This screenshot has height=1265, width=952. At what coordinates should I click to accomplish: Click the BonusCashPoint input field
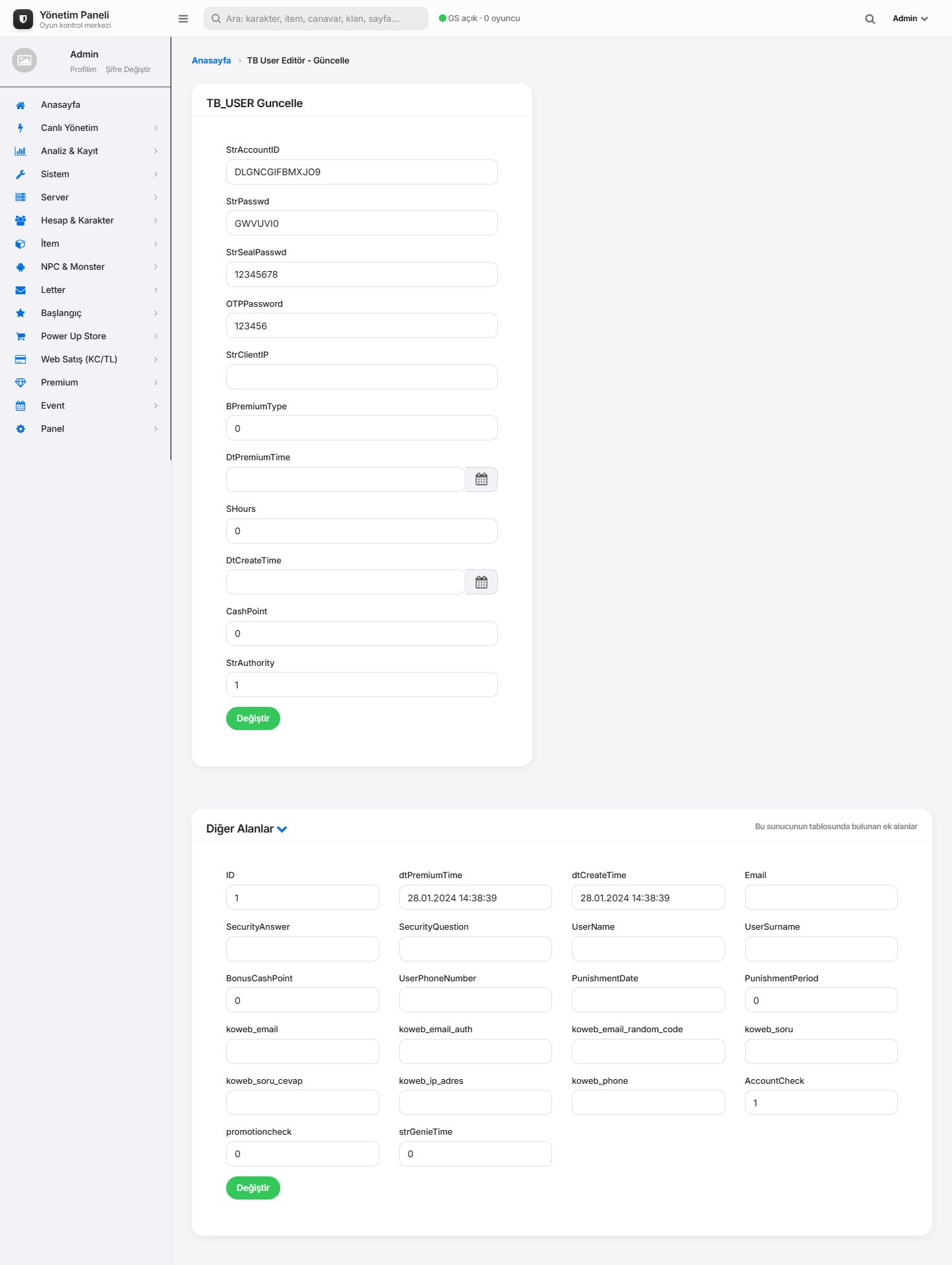[303, 1000]
